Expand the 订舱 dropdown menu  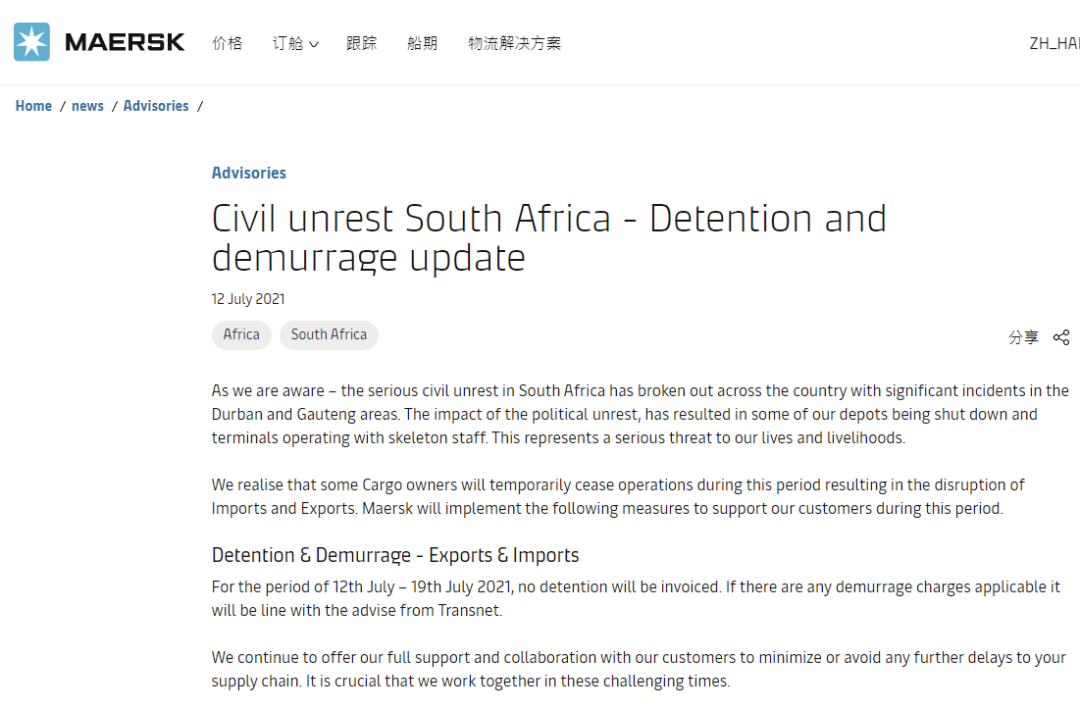(295, 43)
